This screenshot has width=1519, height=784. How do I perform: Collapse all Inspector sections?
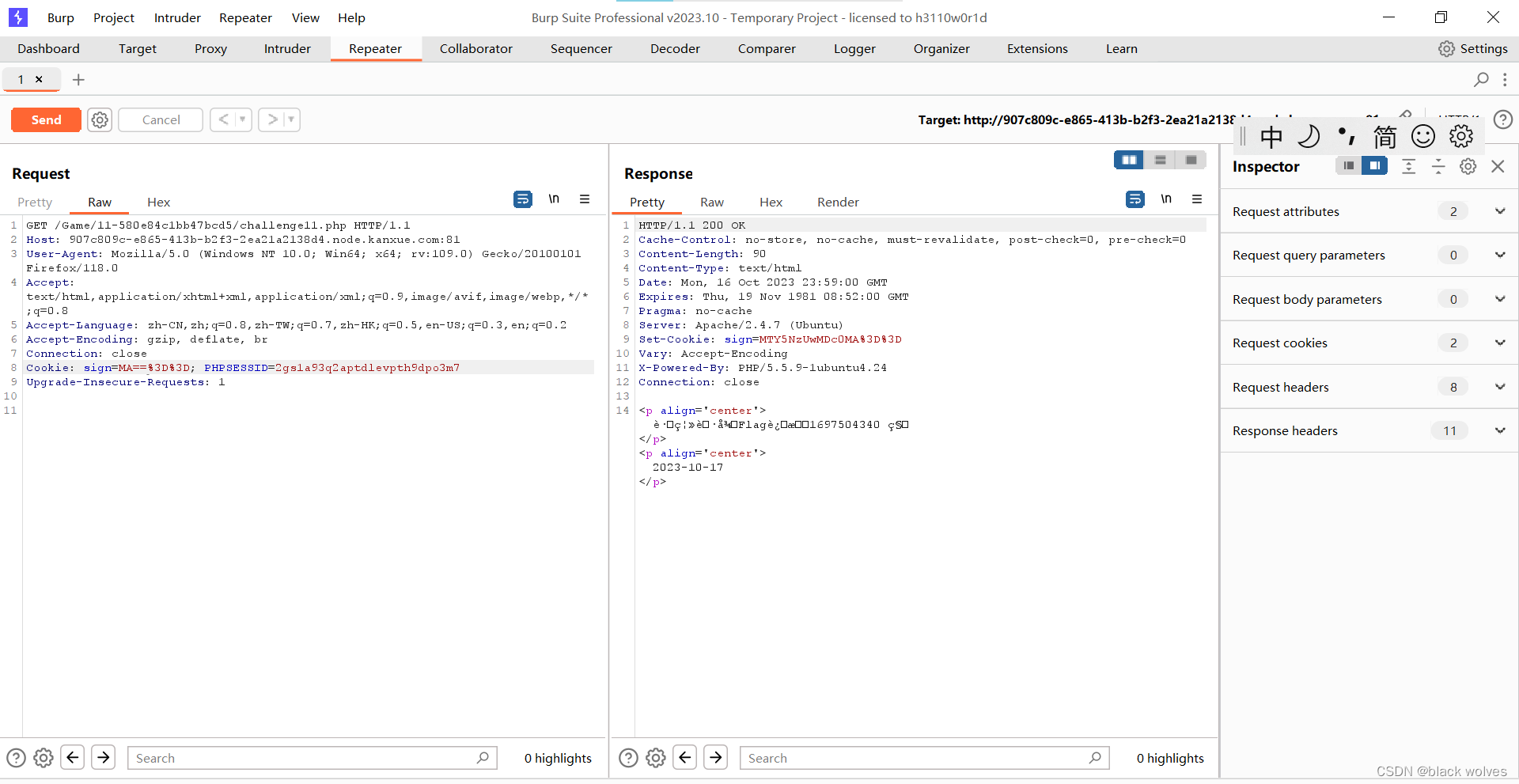coord(1438,166)
